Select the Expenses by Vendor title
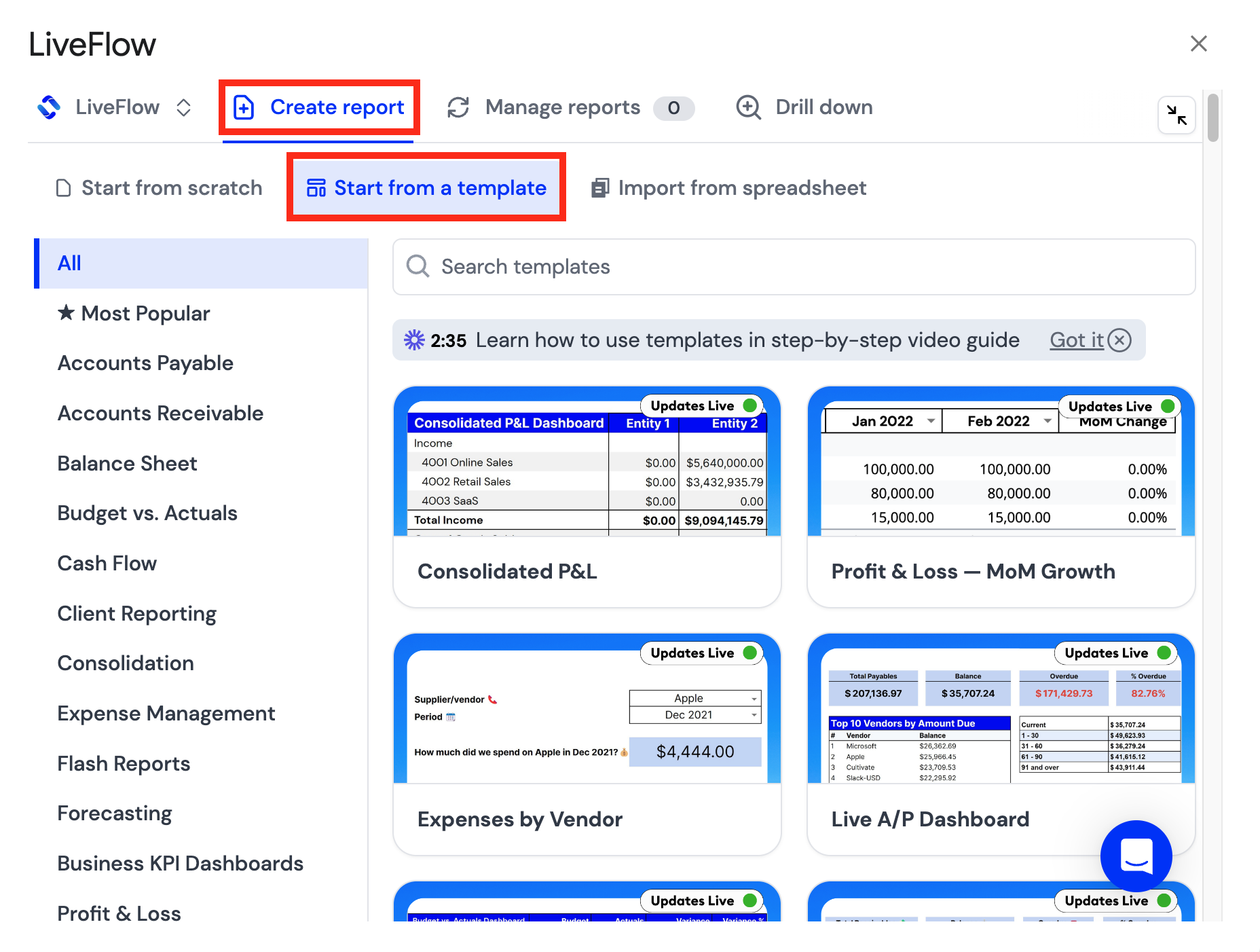Screen dimensions: 1260x952 [x=519, y=820]
